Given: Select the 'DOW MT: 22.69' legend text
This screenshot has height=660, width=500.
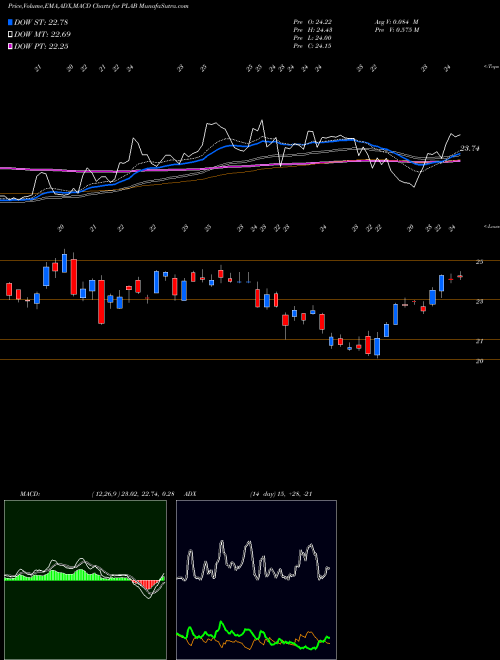Looking at the screenshot, I should 42,35.
